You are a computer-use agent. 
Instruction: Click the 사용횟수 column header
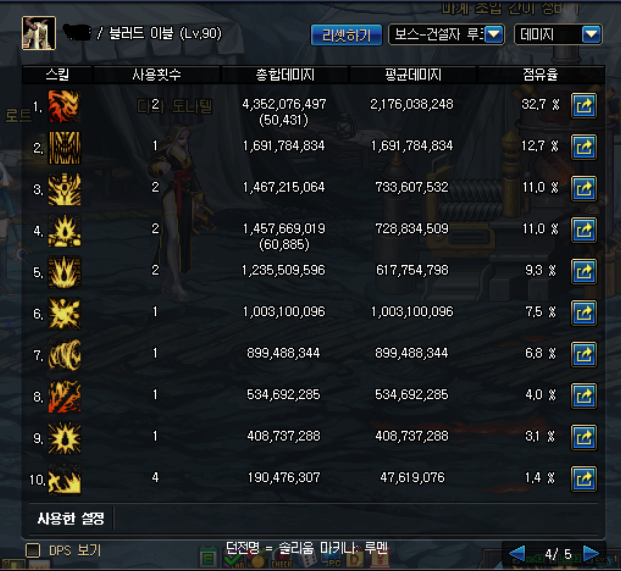(156, 74)
